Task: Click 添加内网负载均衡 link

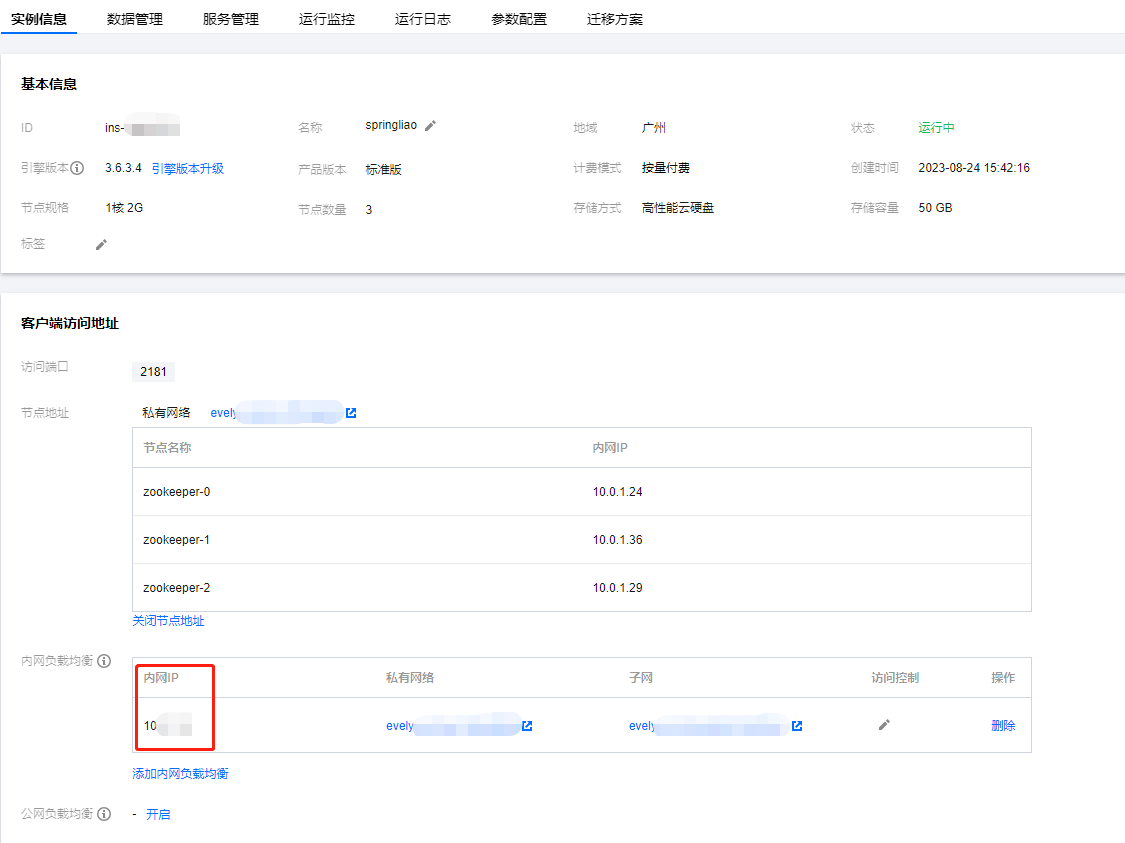Action: coord(180,774)
